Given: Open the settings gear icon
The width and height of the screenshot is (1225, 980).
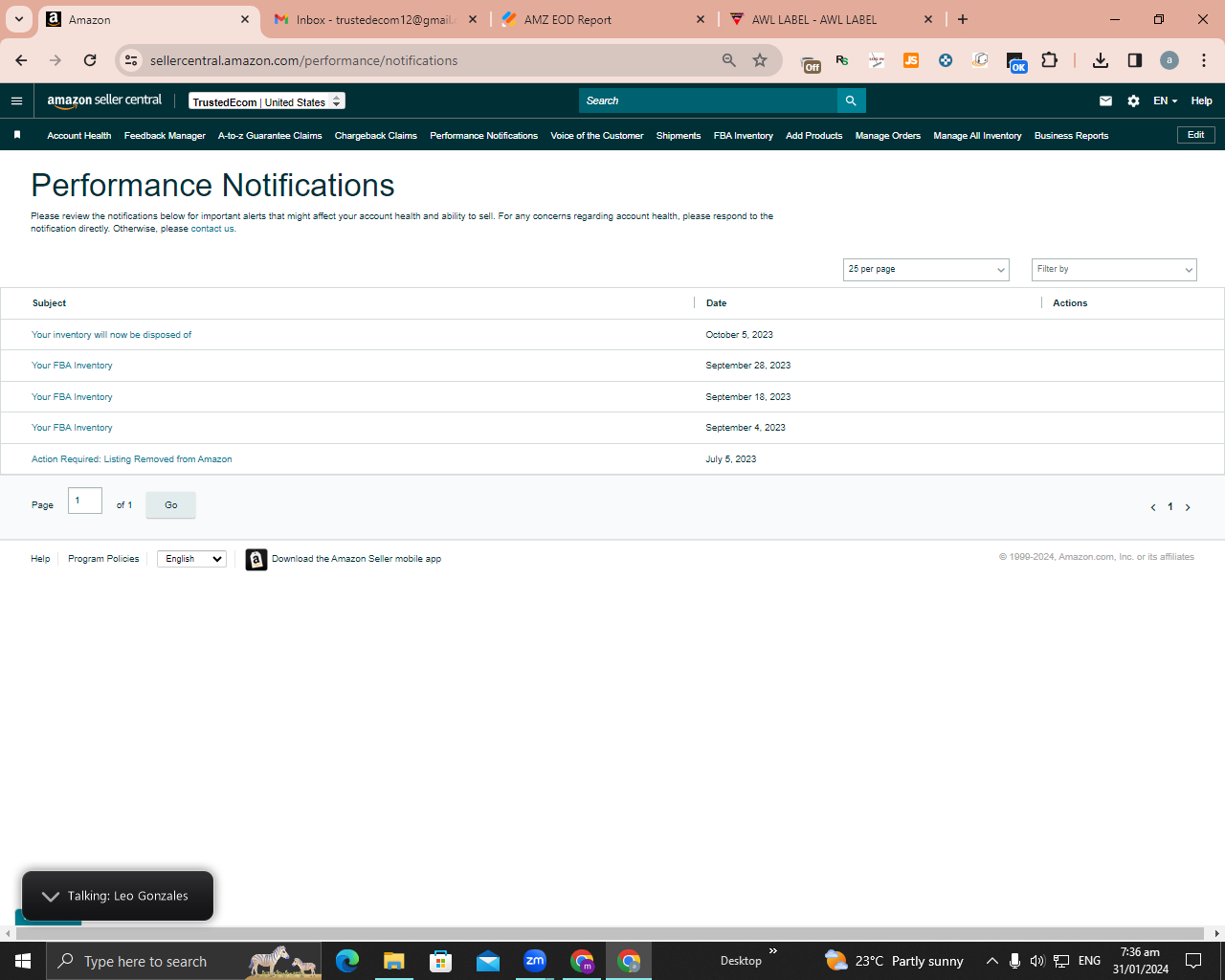Looking at the screenshot, I should point(1133,100).
